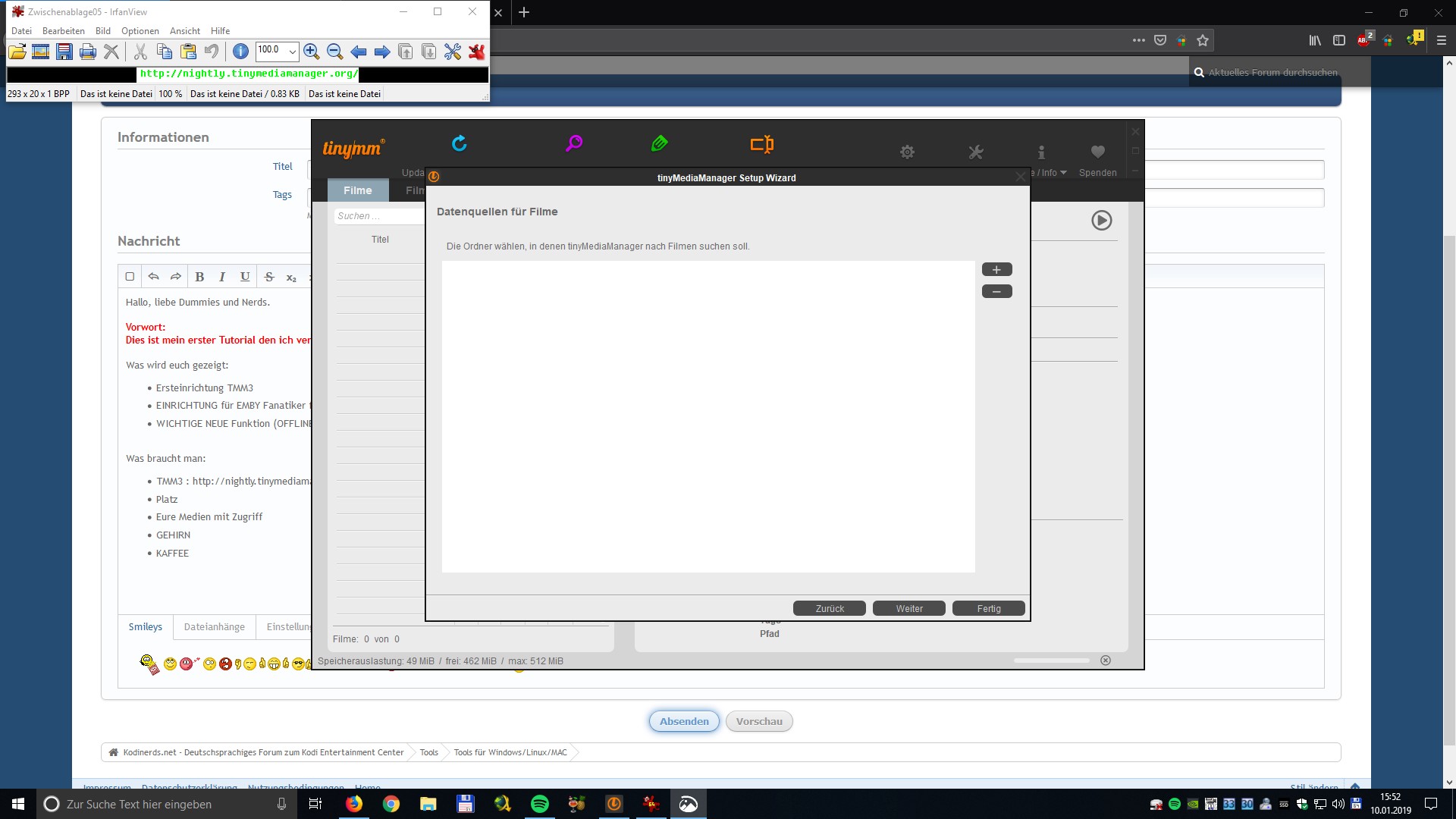Click forum search field Aktuelles Forum durchsuchen

click(x=1273, y=73)
